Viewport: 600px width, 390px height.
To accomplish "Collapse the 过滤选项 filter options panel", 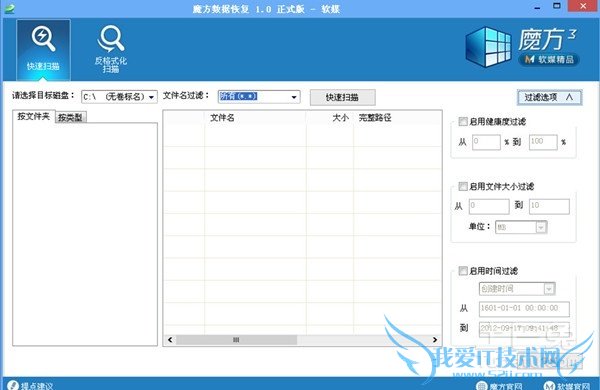I will point(549,97).
